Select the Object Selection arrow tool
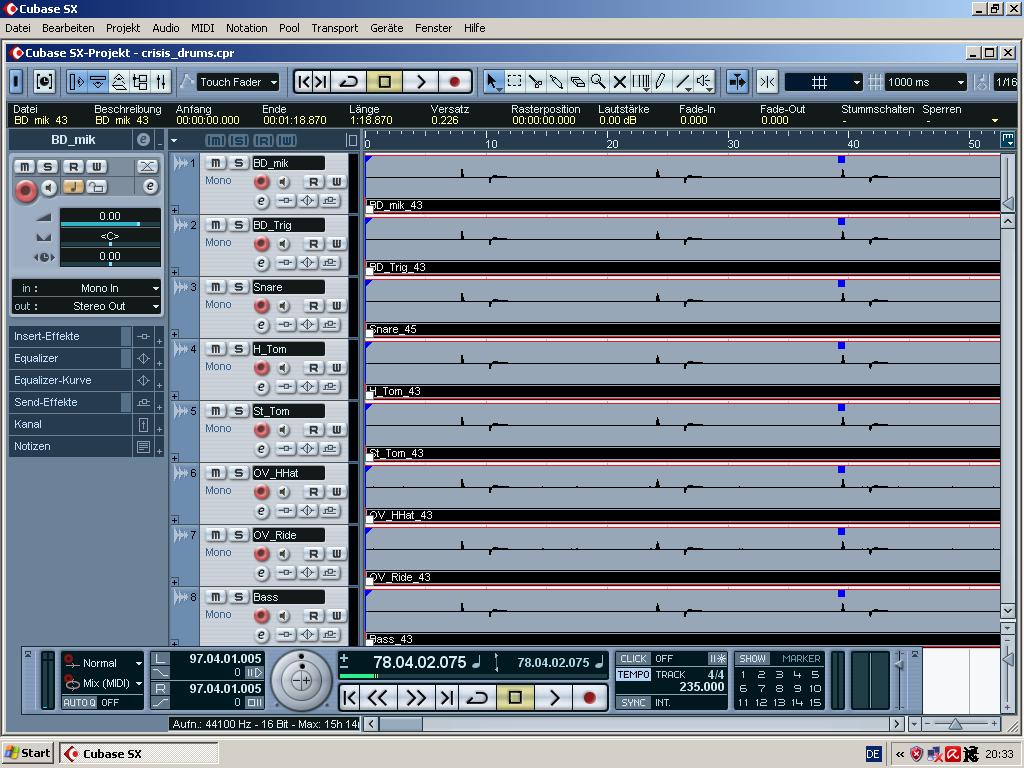 tap(493, 82)
